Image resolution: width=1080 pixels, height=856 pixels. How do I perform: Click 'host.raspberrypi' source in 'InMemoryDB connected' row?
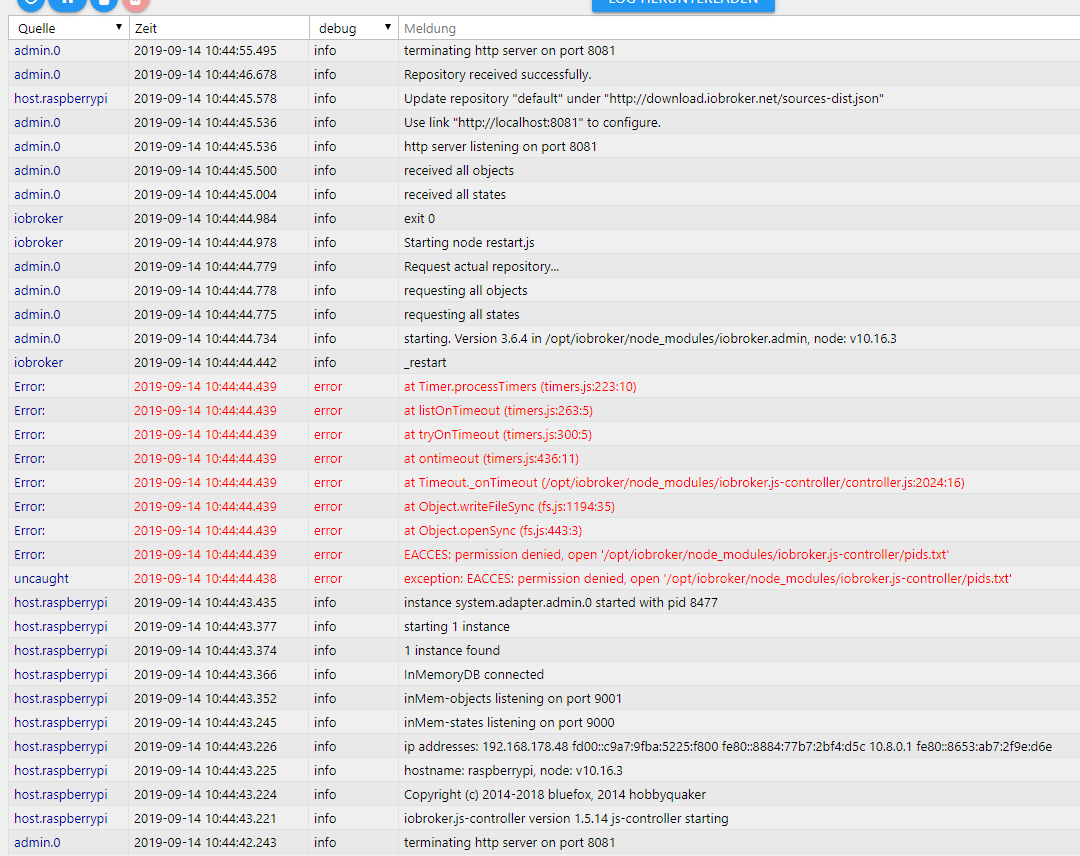(61, 675)
